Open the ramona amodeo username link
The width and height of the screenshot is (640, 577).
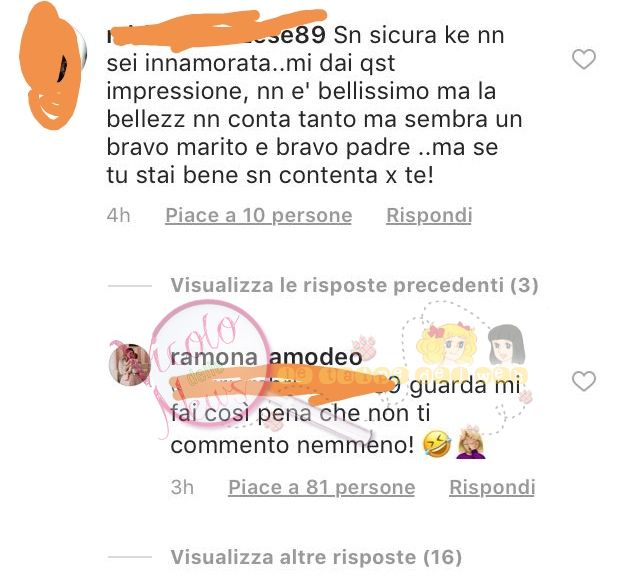tap(266, 357)
